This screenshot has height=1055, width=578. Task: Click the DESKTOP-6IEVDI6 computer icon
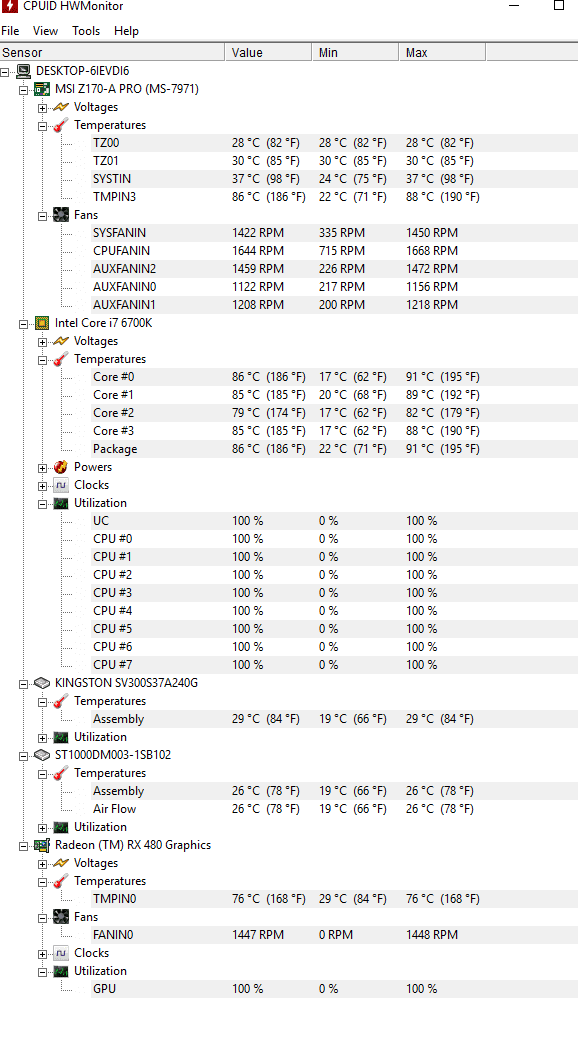click(x=24, y=71)
